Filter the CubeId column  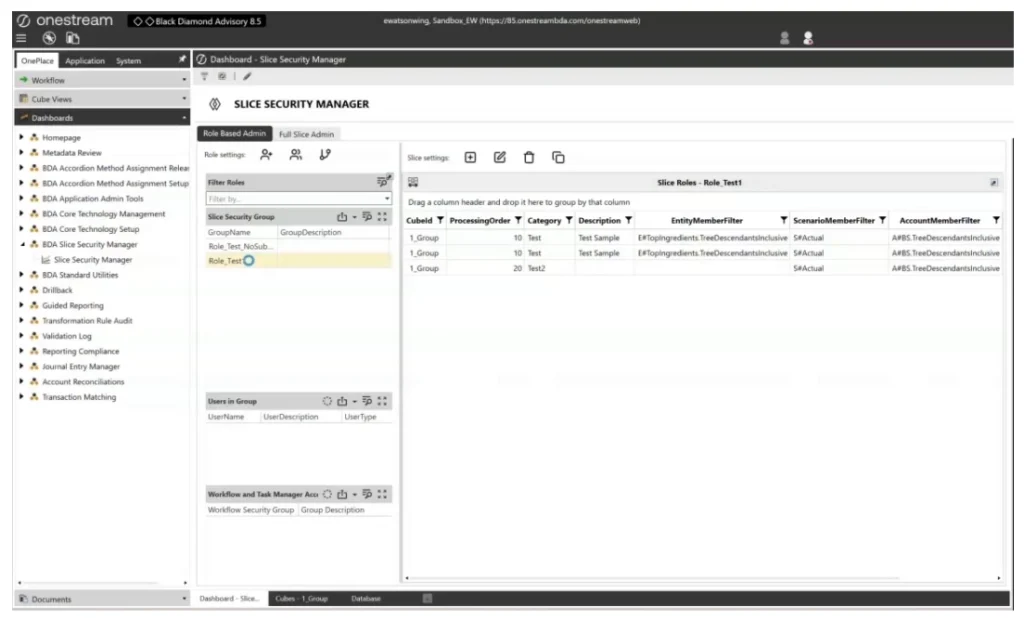click(440, 221)
